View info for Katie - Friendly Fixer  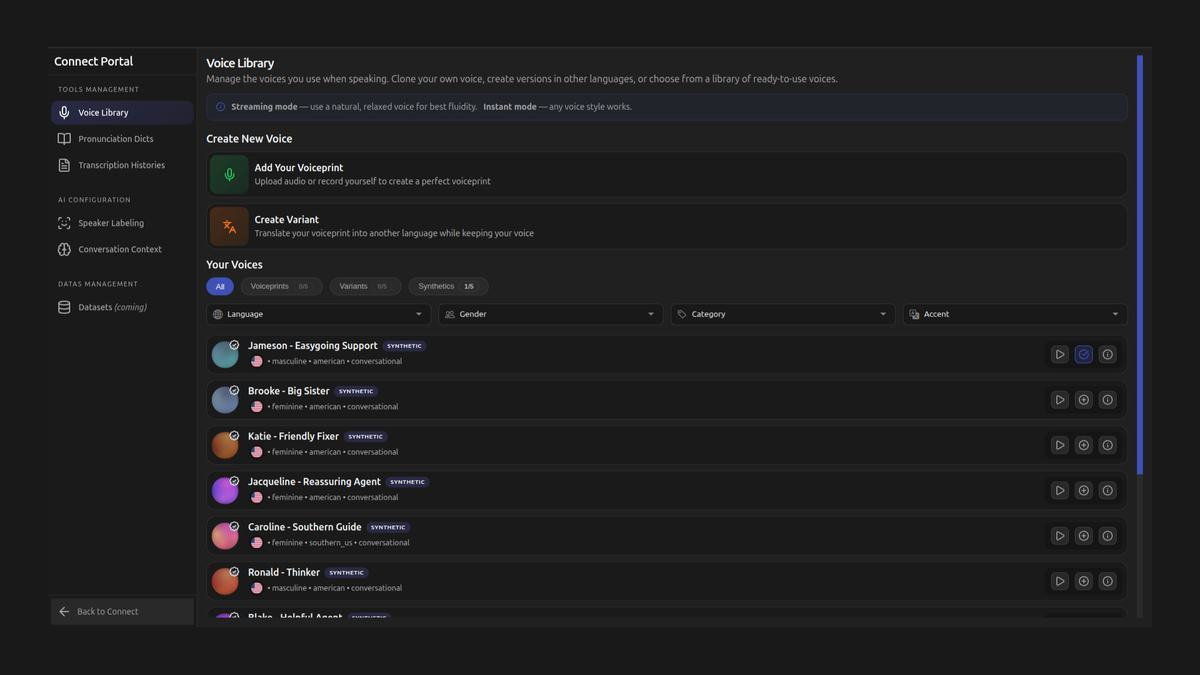point(1108,445)
